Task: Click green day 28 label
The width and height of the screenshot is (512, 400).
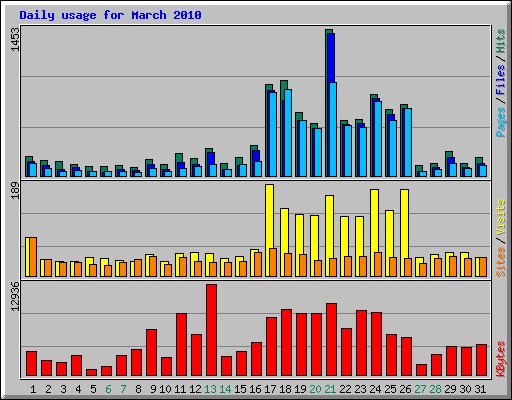Action: pos(435,389)
